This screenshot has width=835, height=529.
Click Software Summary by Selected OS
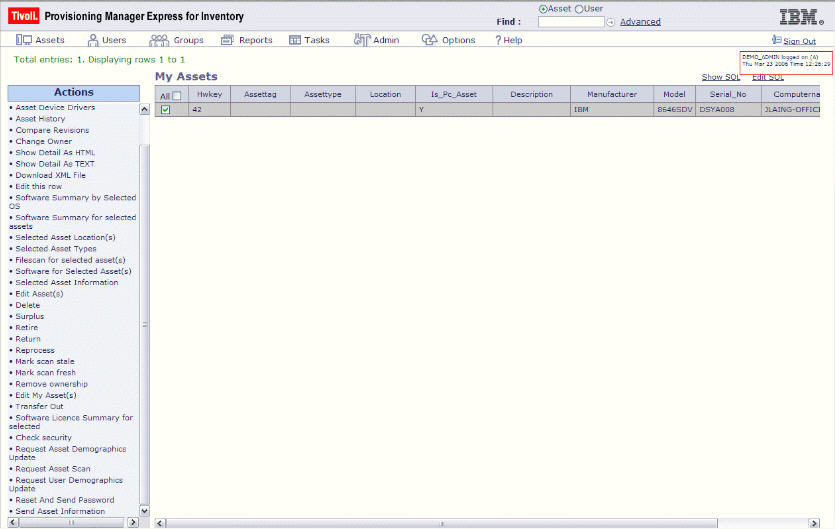(x=73, y=201)
